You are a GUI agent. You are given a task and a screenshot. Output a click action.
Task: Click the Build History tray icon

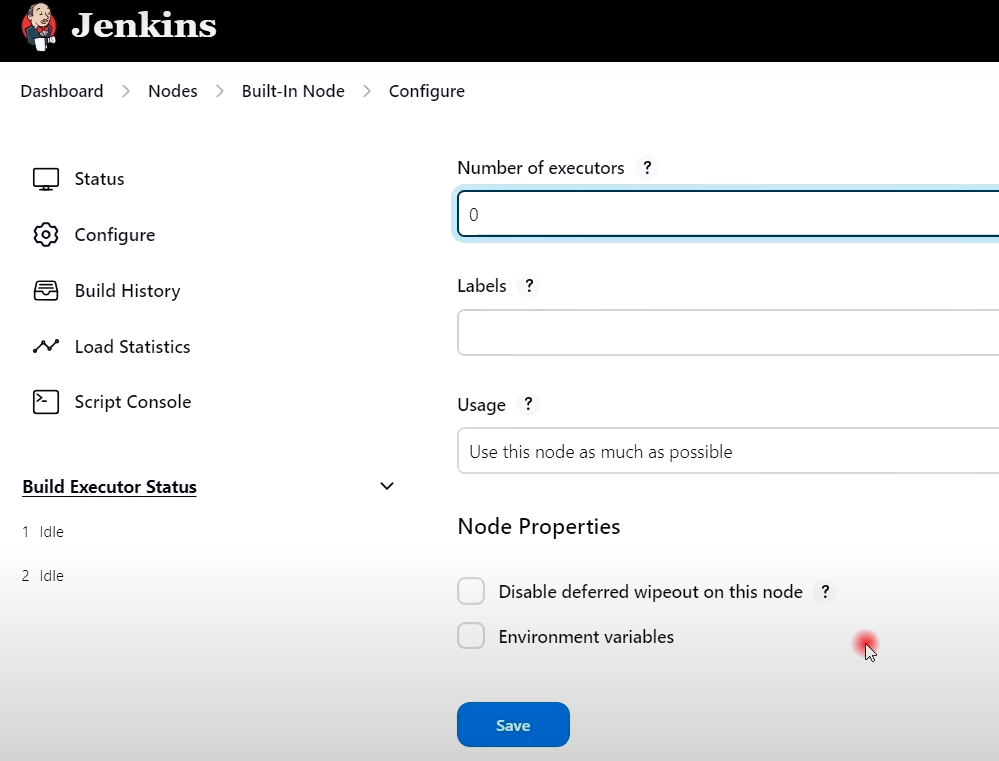46,291
